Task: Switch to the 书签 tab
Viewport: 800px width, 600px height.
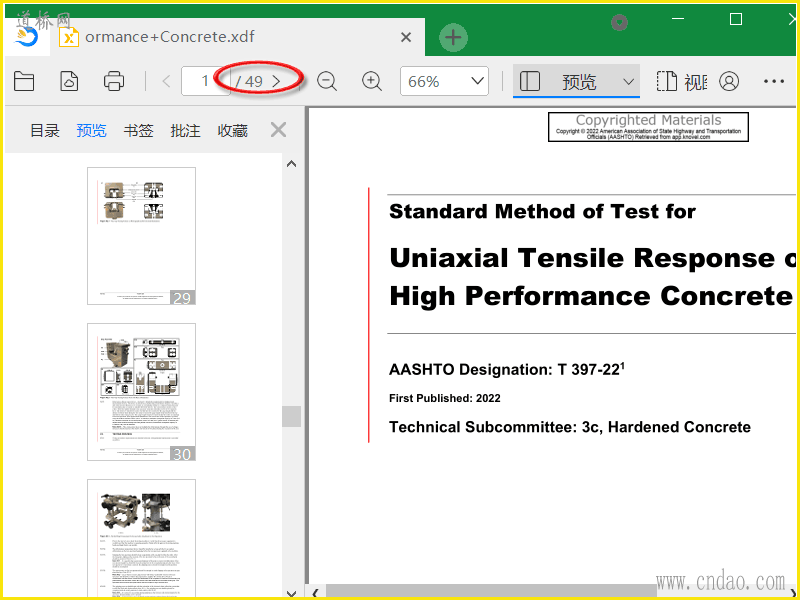Action: tap(138, 131)
